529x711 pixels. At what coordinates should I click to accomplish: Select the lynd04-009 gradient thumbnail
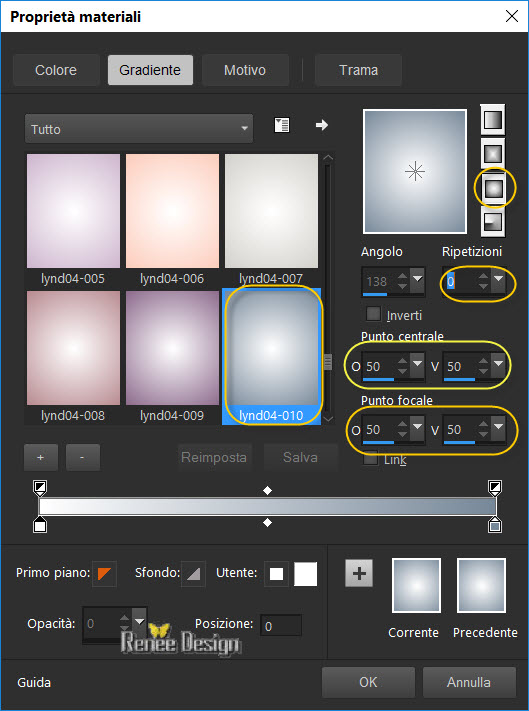(x=172, y=348)
